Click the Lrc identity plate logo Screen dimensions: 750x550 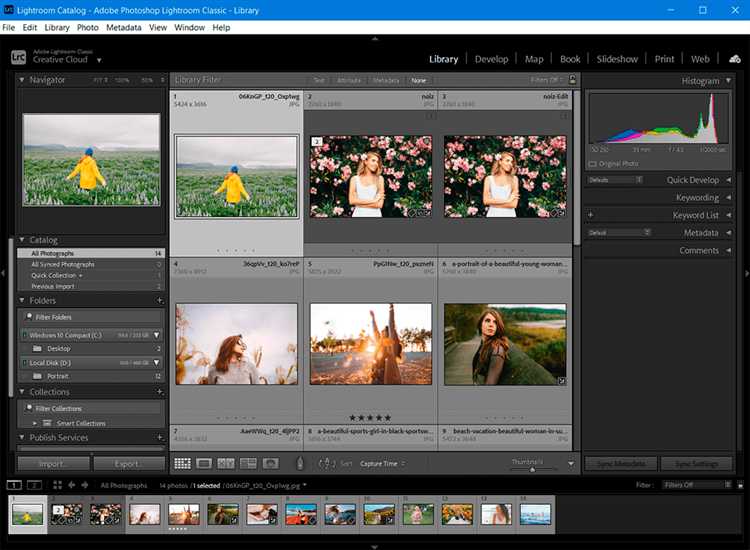point(19,57)
